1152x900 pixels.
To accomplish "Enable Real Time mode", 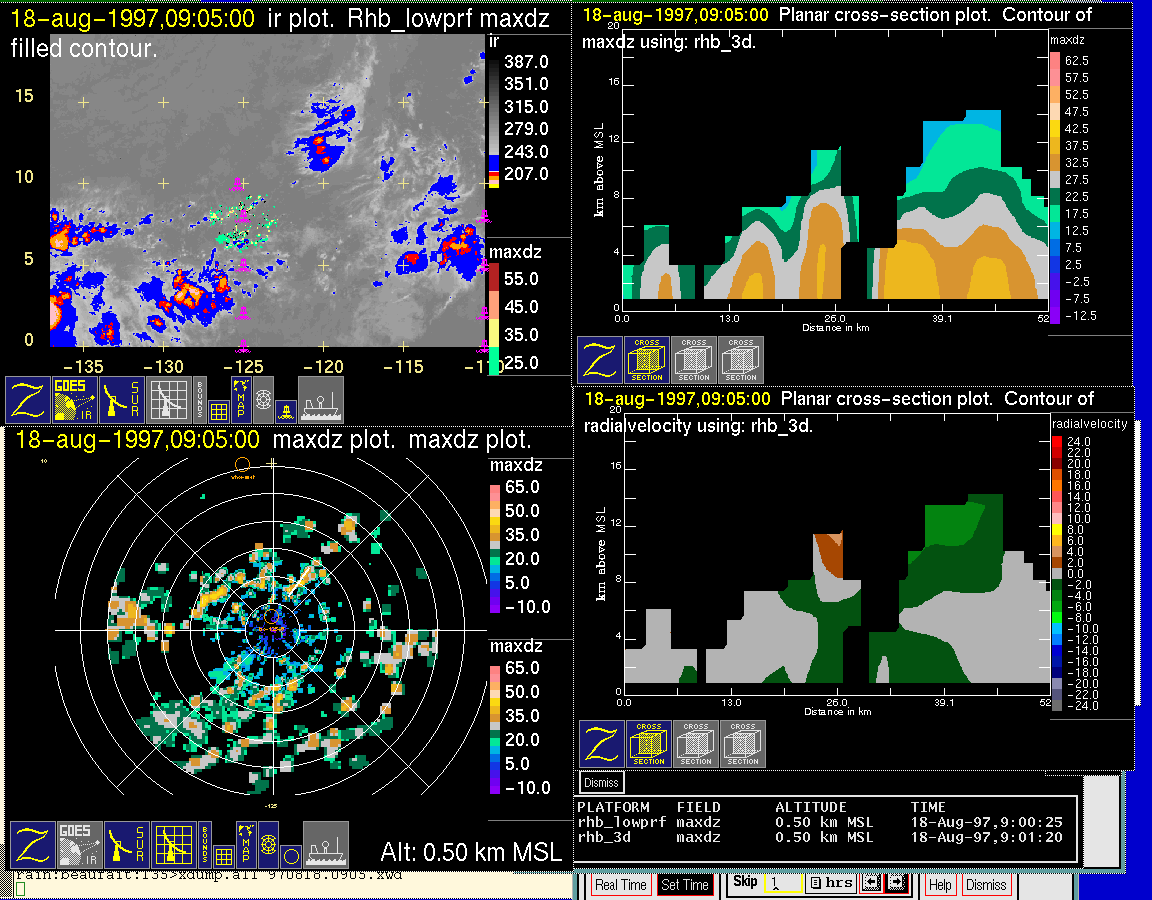I will point(620,885).
